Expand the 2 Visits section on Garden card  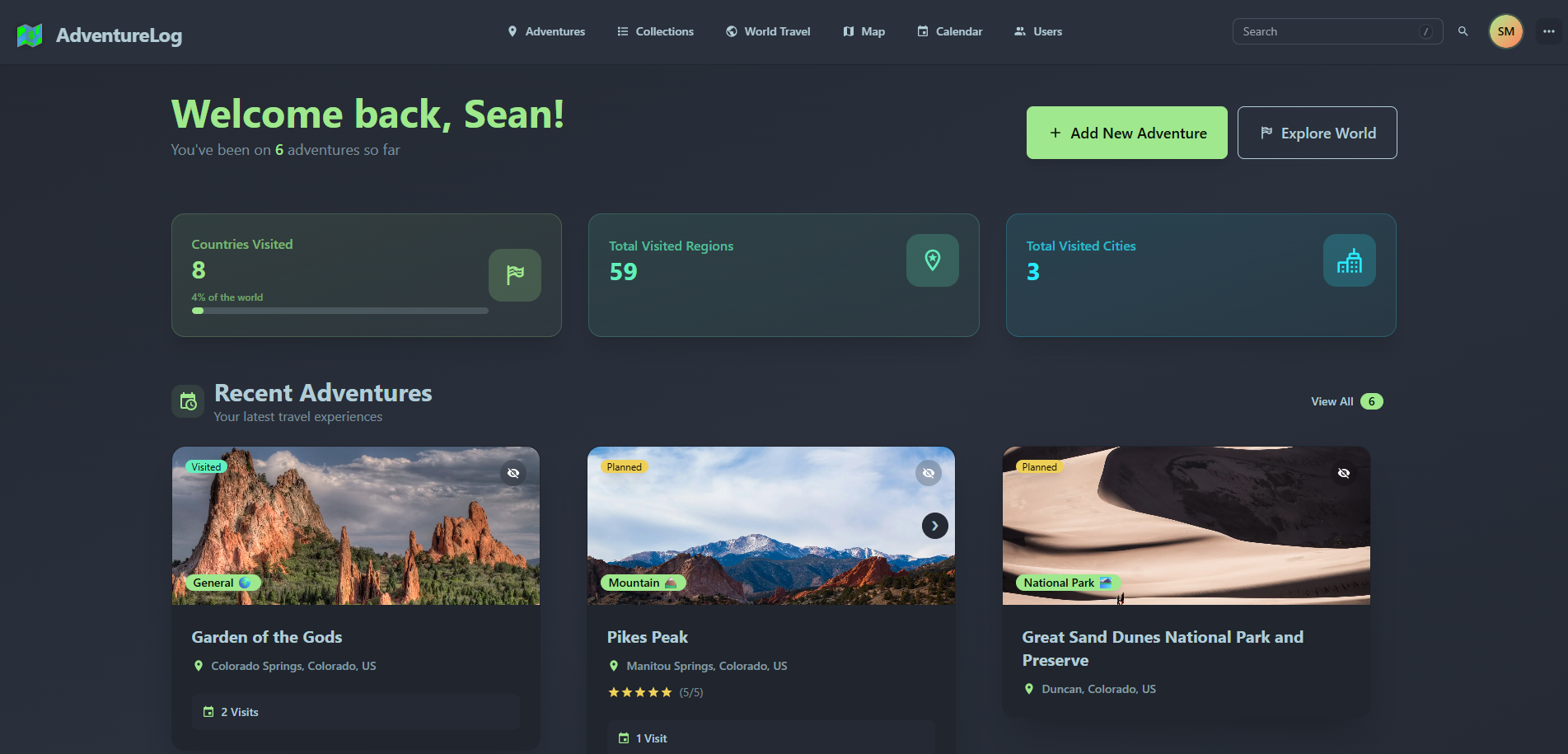pyautogui.click(x=355, y=712)
